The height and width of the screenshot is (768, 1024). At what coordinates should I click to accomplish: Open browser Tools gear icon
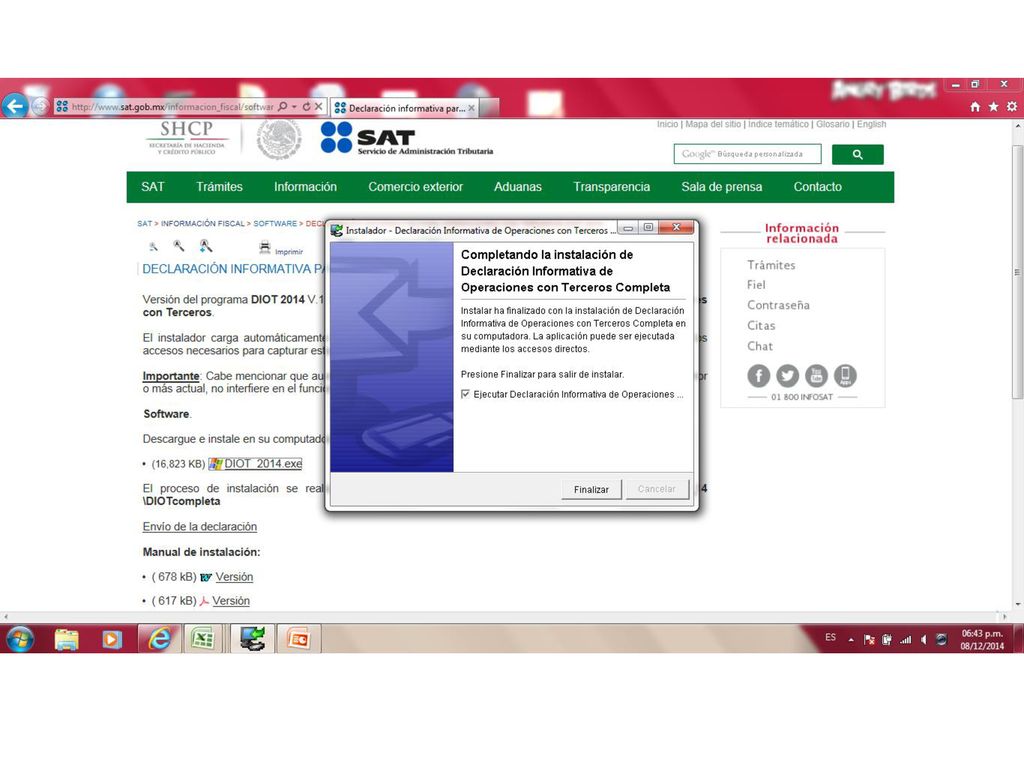[1012, 106]
